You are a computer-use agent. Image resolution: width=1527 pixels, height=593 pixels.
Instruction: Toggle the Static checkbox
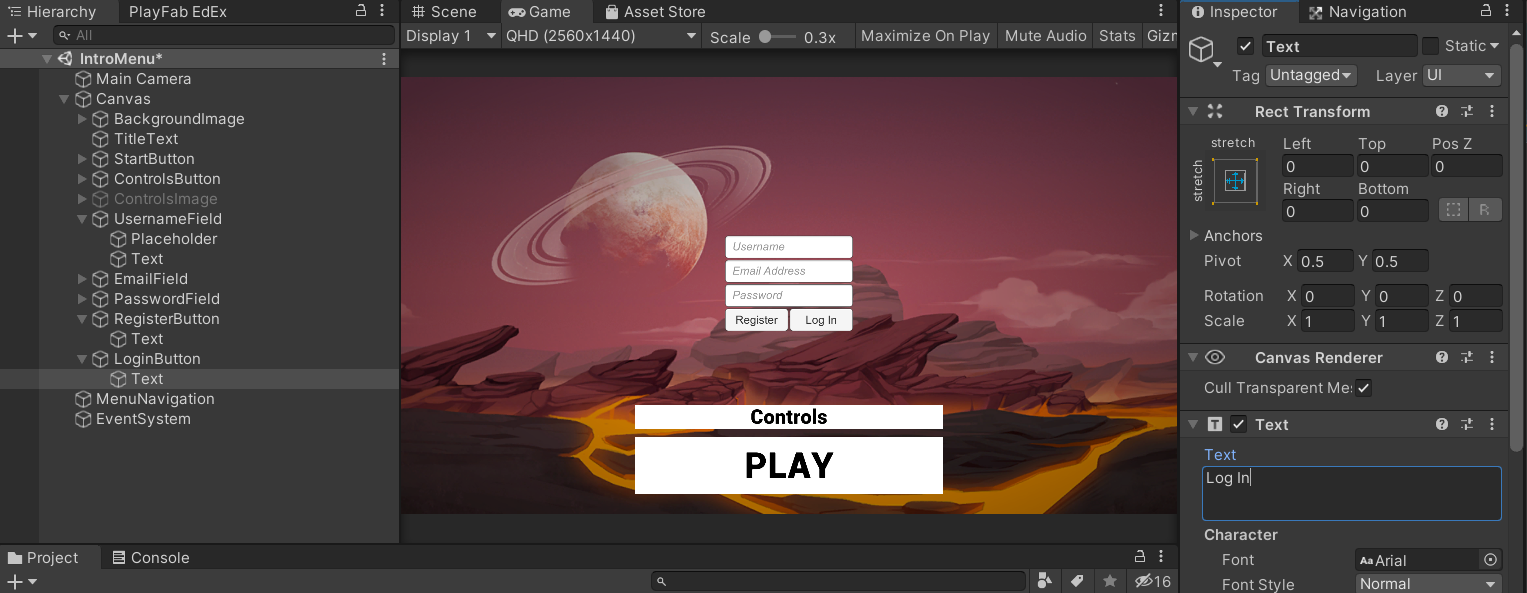(x=1430, y=46)
